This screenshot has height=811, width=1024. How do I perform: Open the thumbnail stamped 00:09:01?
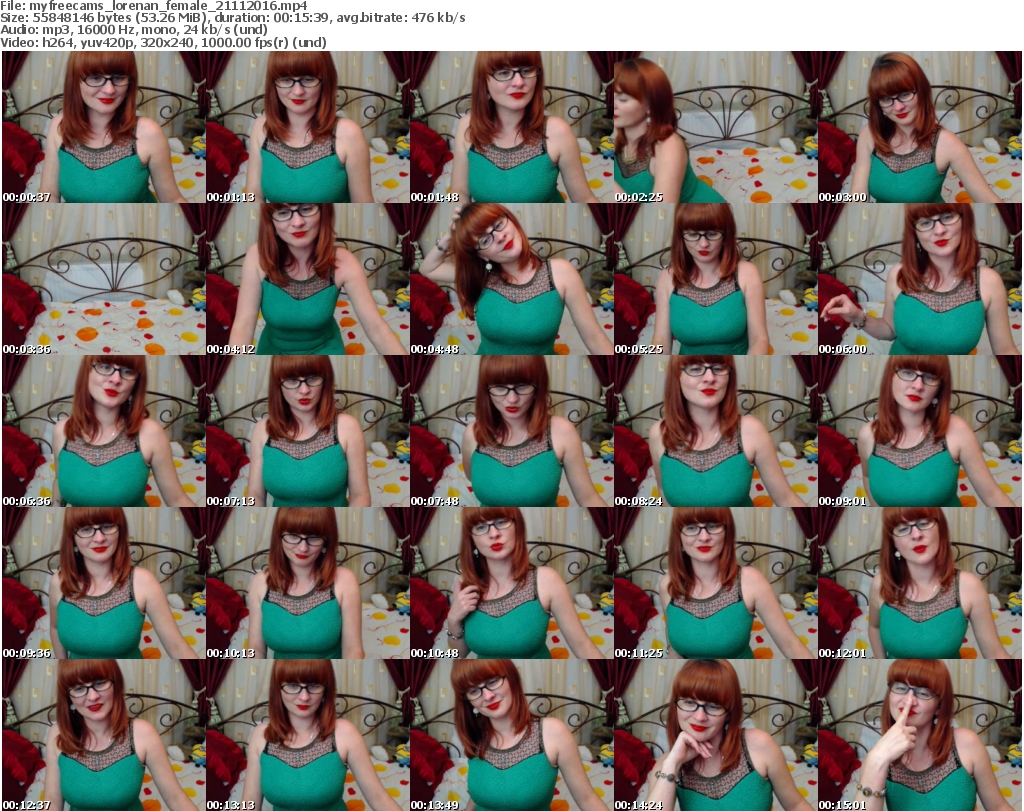point(920,431)
